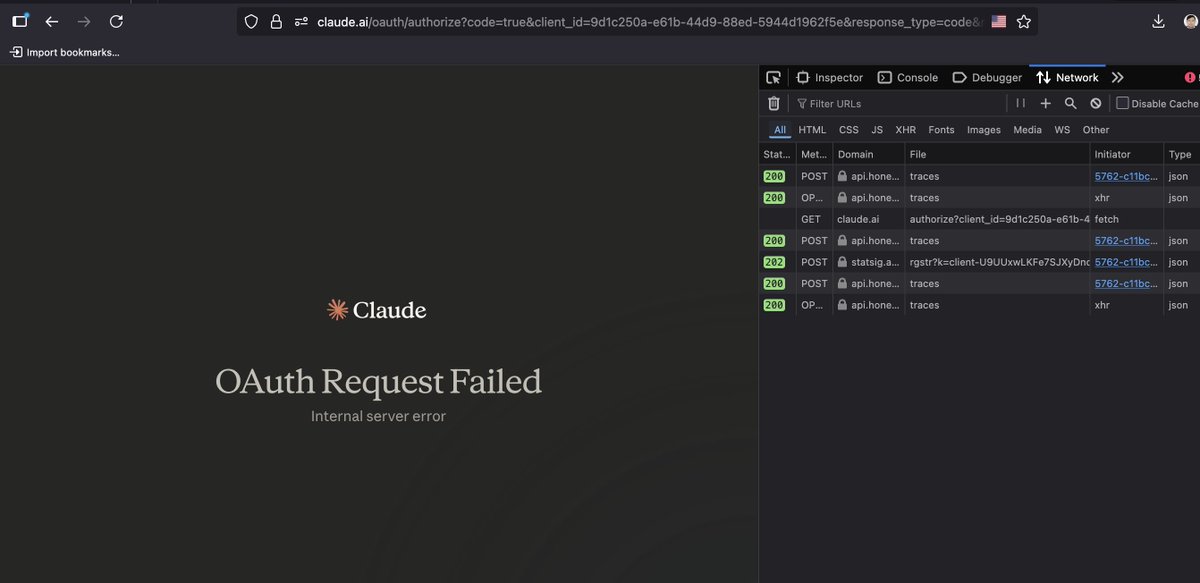The width and height of the screenshot is (1200, 583).
Task: Switch to the Console tab
Action: click(x=908, y=77)
